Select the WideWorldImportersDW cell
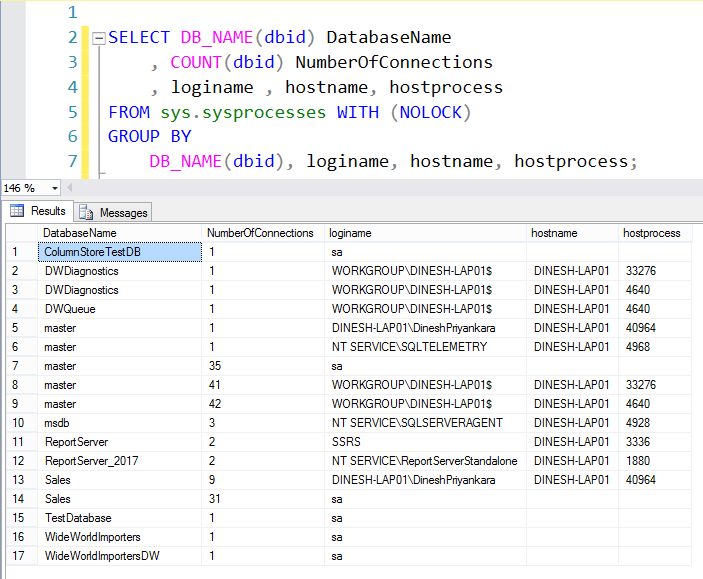Screen dimensions: 703x579 click(x=120, y=556)
